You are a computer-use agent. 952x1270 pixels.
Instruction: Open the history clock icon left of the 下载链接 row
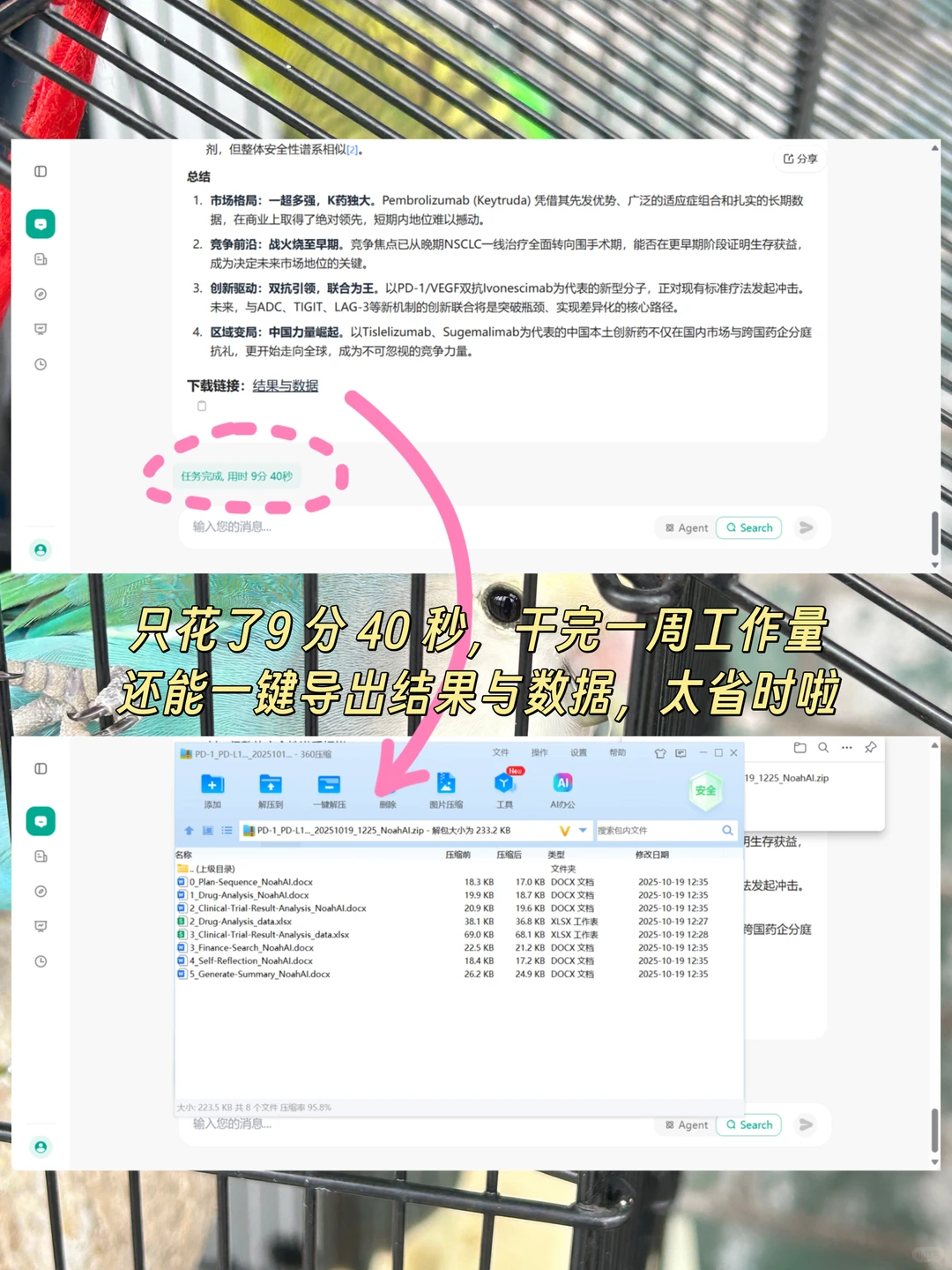point(41,364)
